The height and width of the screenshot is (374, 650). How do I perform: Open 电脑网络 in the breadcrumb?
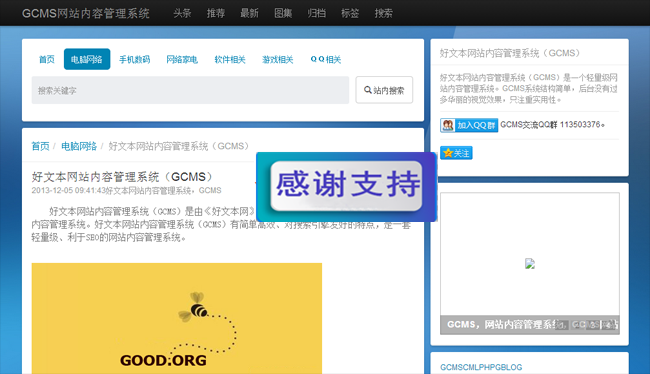click(79, 146)
